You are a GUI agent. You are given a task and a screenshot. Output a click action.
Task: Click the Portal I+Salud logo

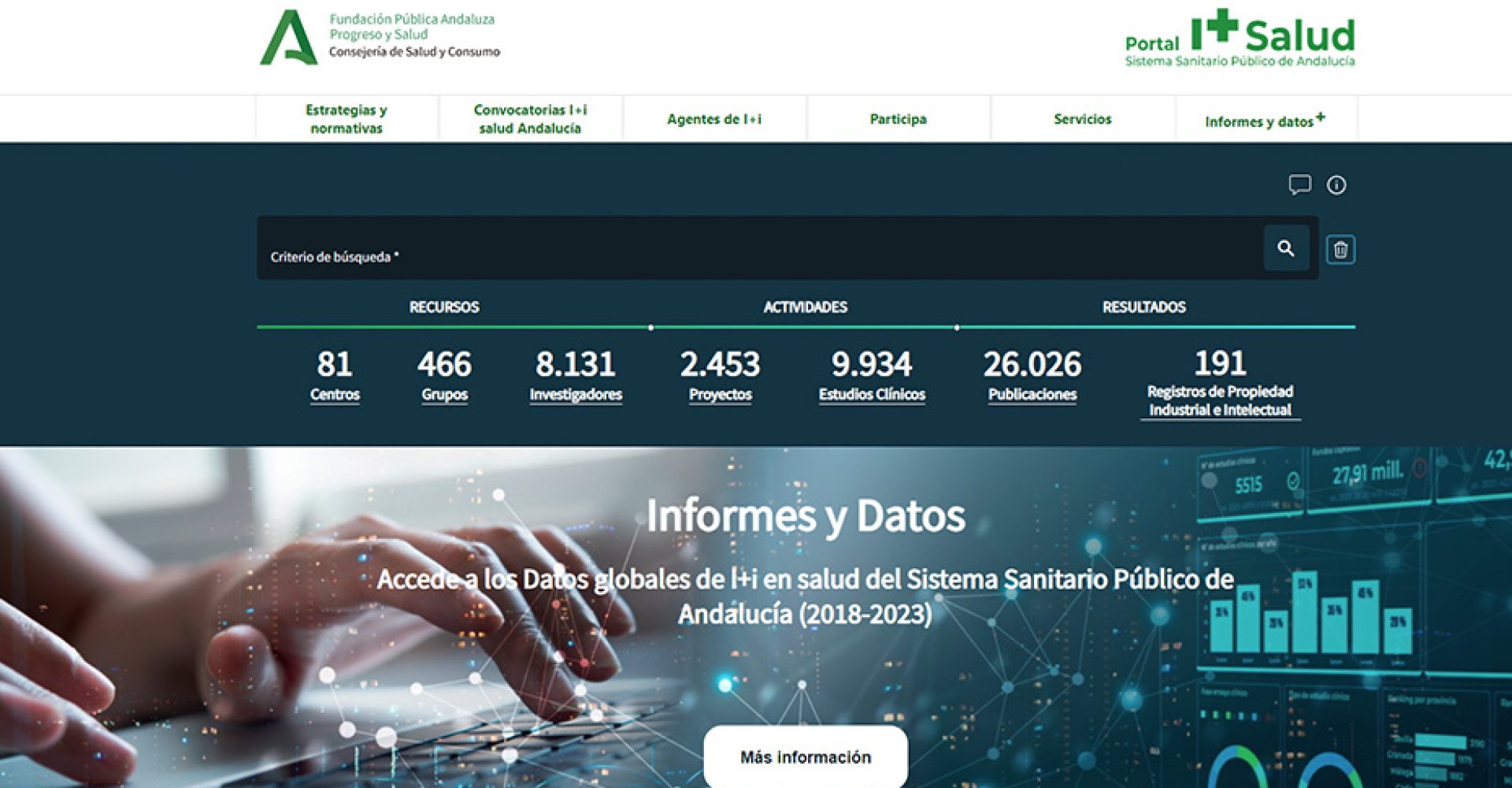tap(1240, 39)
